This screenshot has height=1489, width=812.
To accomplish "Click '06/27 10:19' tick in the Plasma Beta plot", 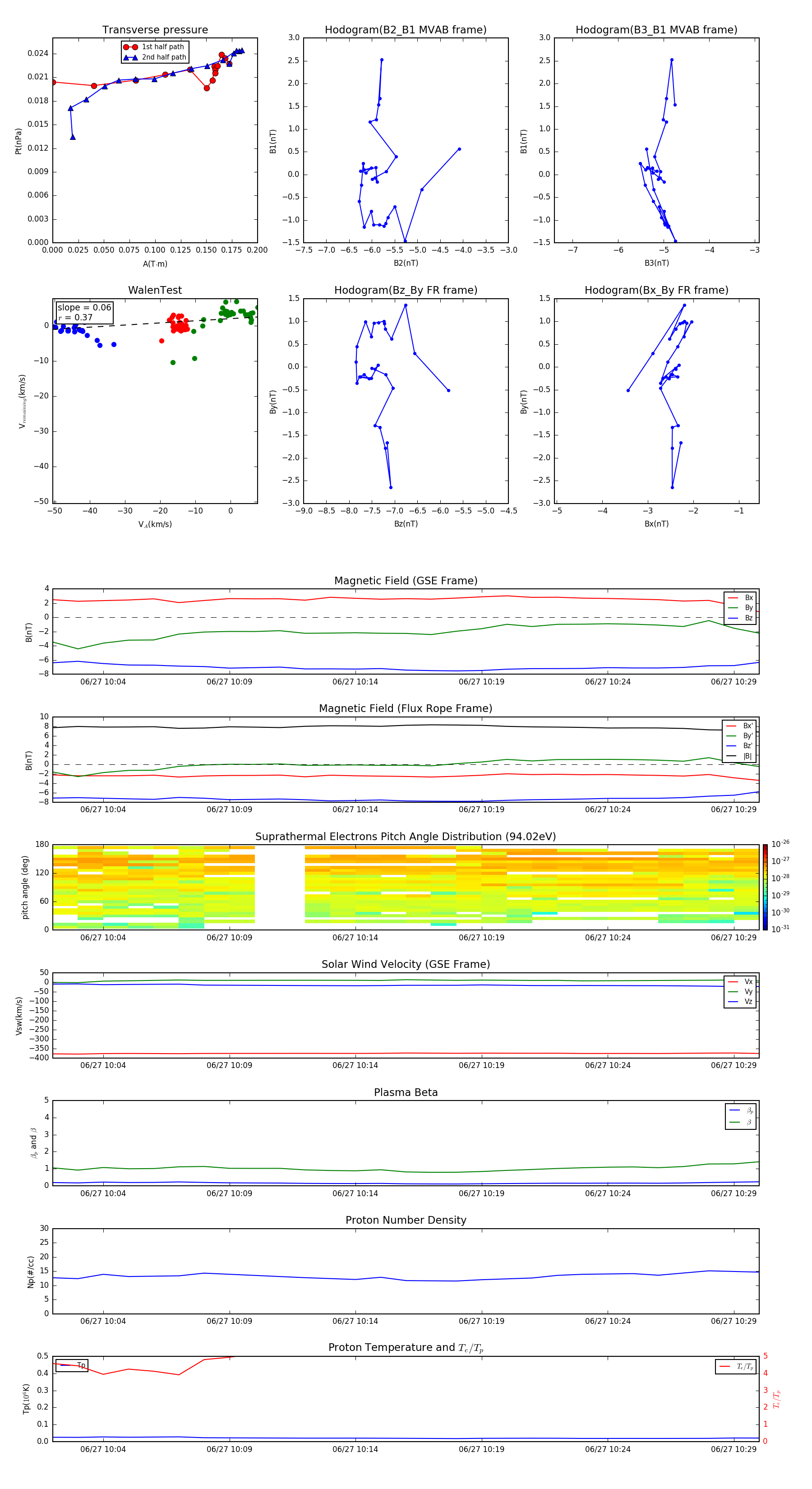I will pyautogui.click(x=481, y=1193).
